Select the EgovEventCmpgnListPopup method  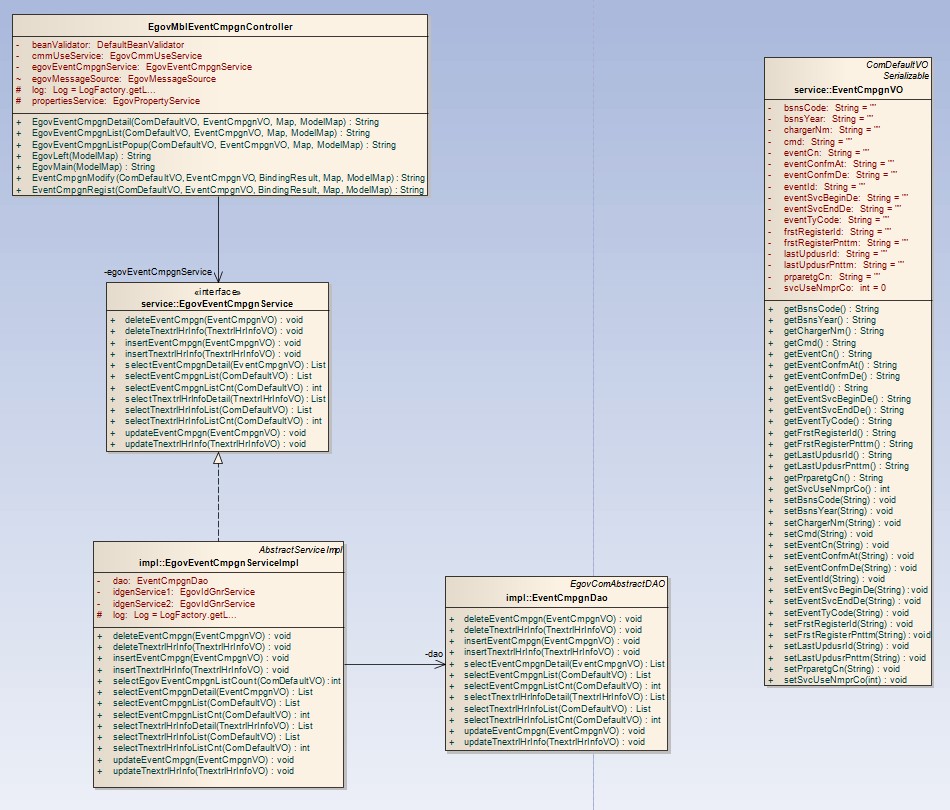213,145
